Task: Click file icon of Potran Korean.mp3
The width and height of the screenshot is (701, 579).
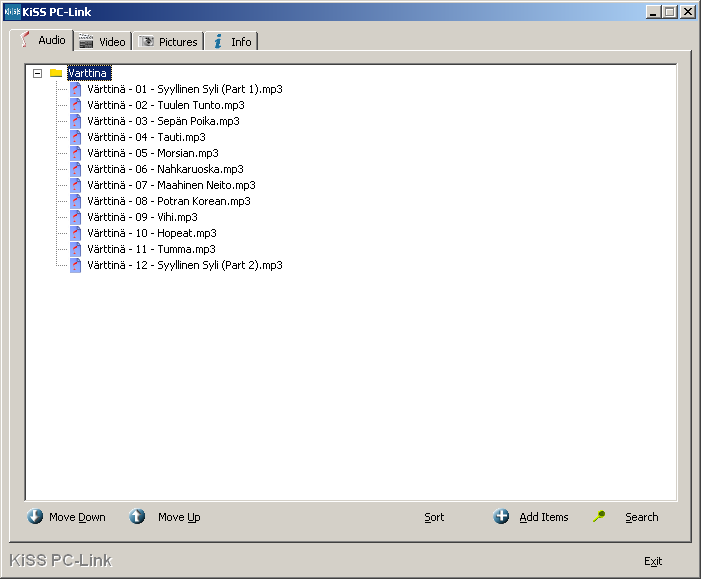Action: (76, 202)
